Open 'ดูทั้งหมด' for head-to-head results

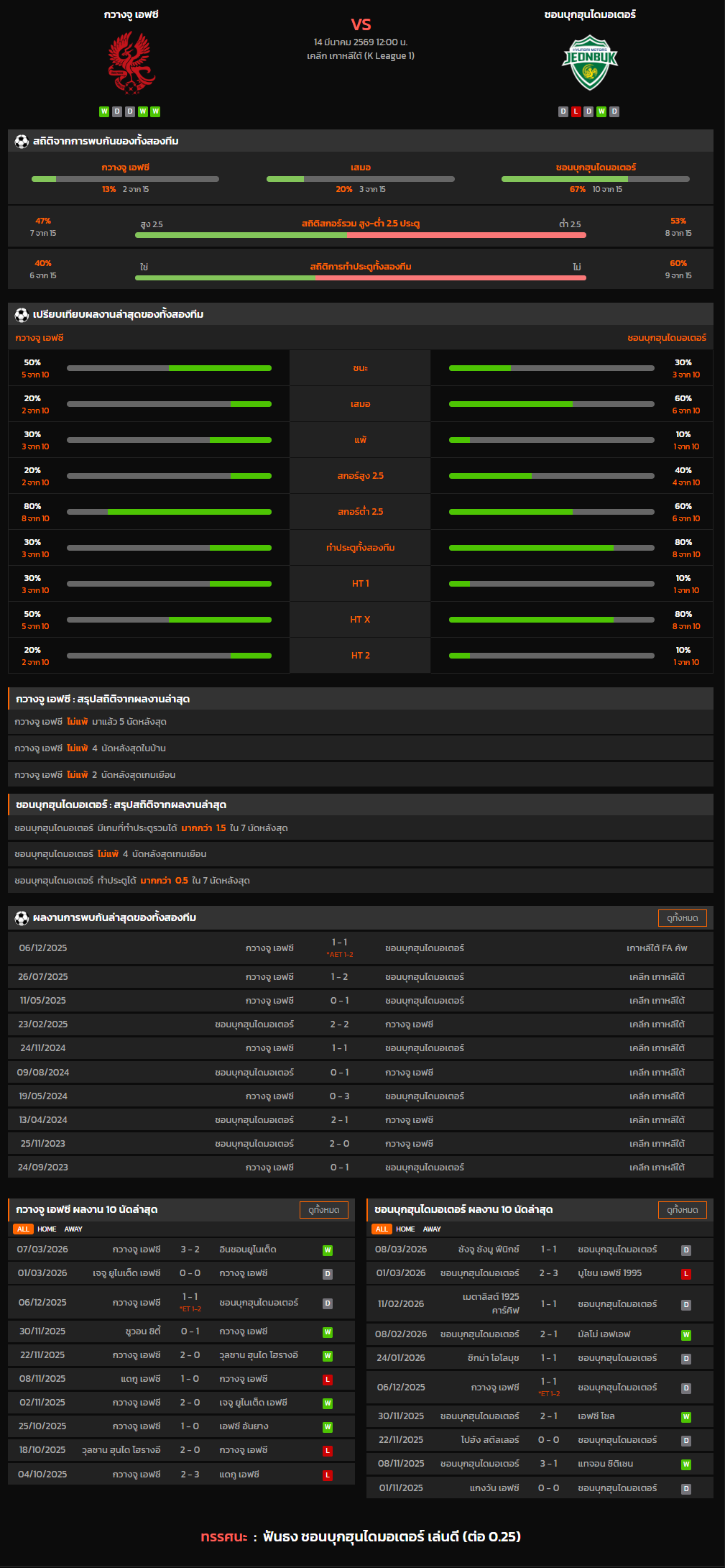pos(682,918)
